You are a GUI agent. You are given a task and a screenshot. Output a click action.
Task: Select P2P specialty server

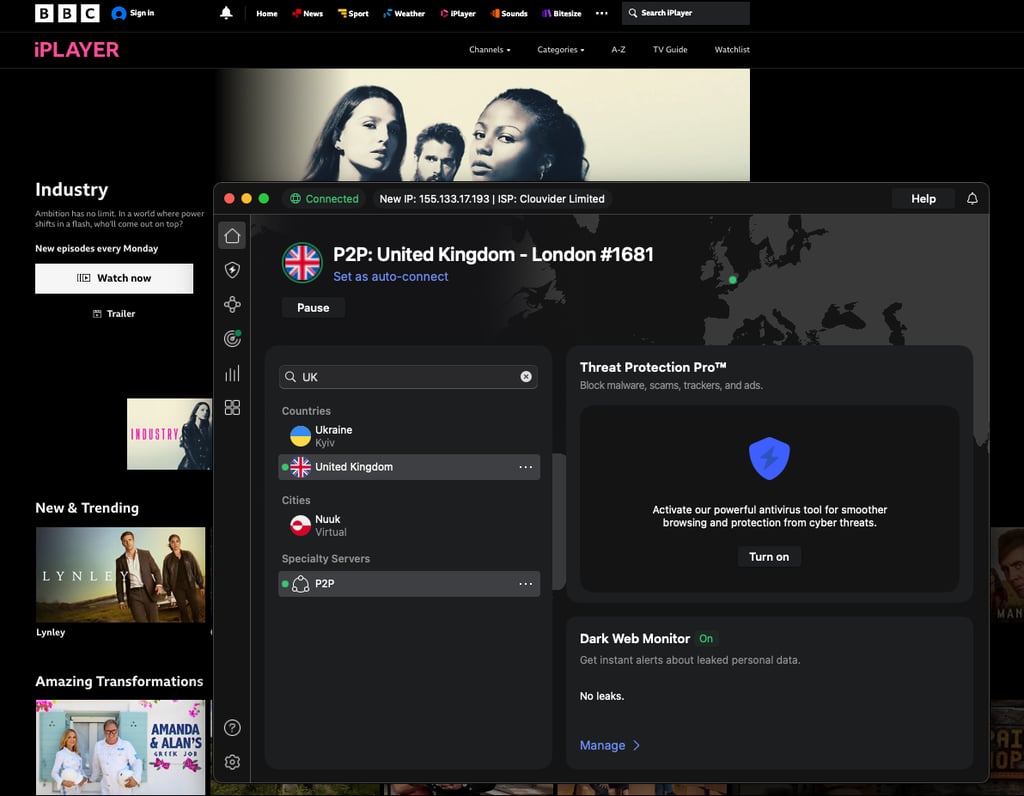[409, 584]
